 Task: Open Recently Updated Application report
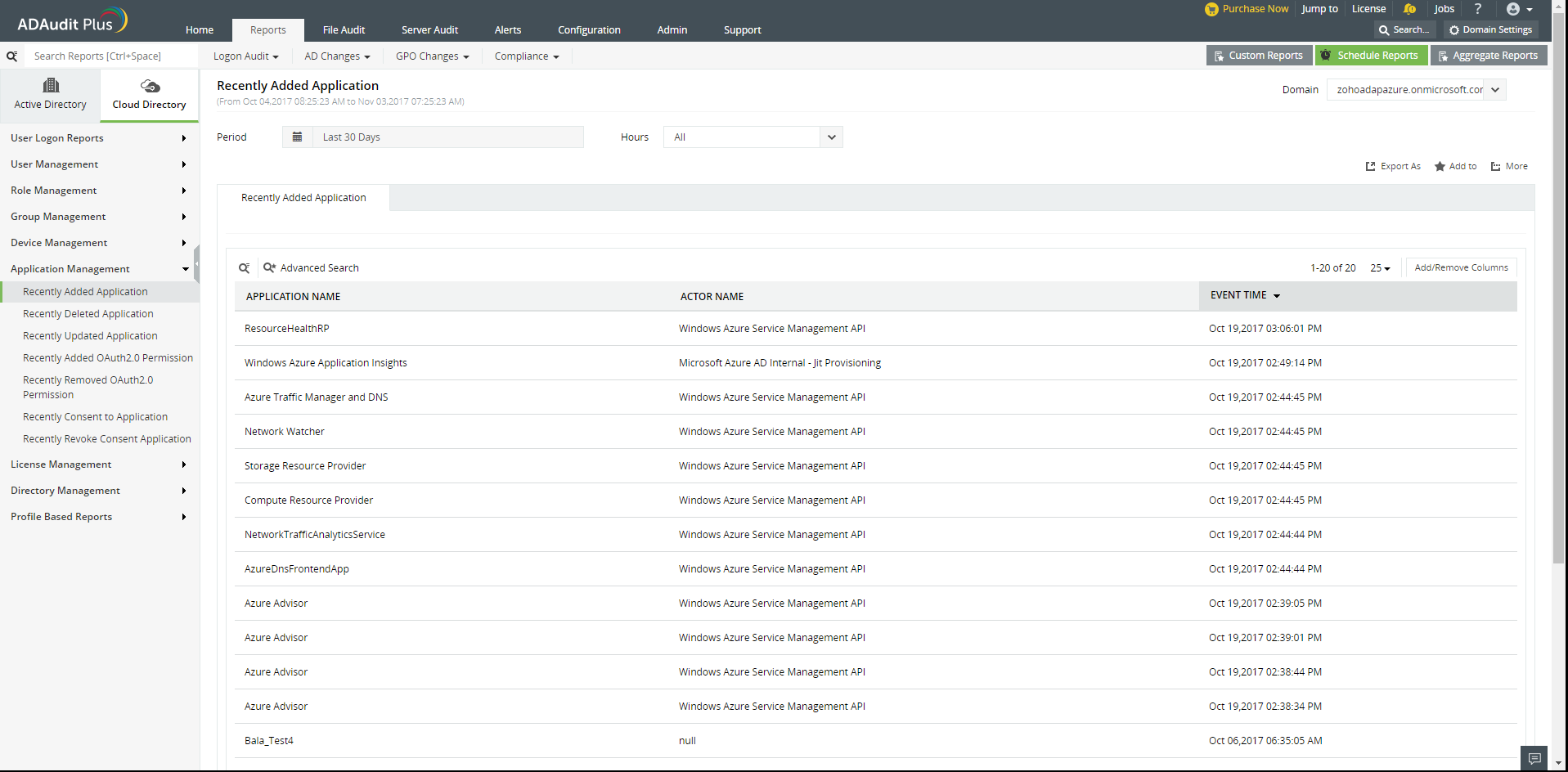click(x=90, y=336)
